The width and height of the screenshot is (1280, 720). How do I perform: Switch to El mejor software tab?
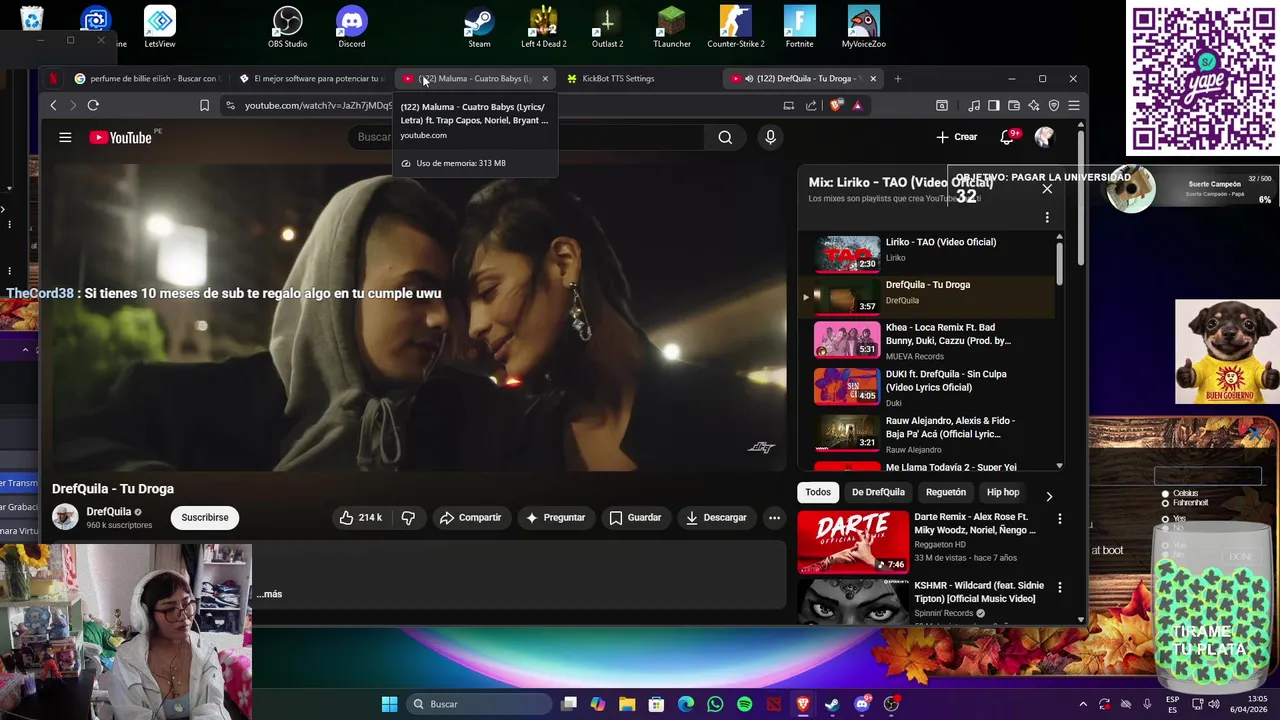(312, 78)
